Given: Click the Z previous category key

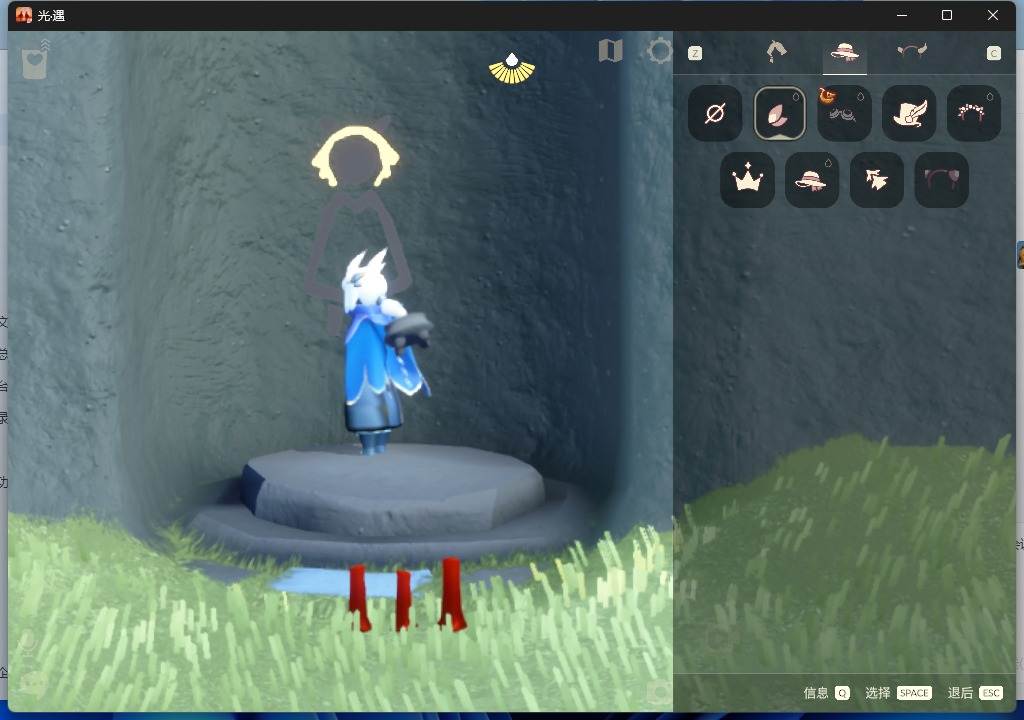Looking at the screenshot, I should point(695,53).
